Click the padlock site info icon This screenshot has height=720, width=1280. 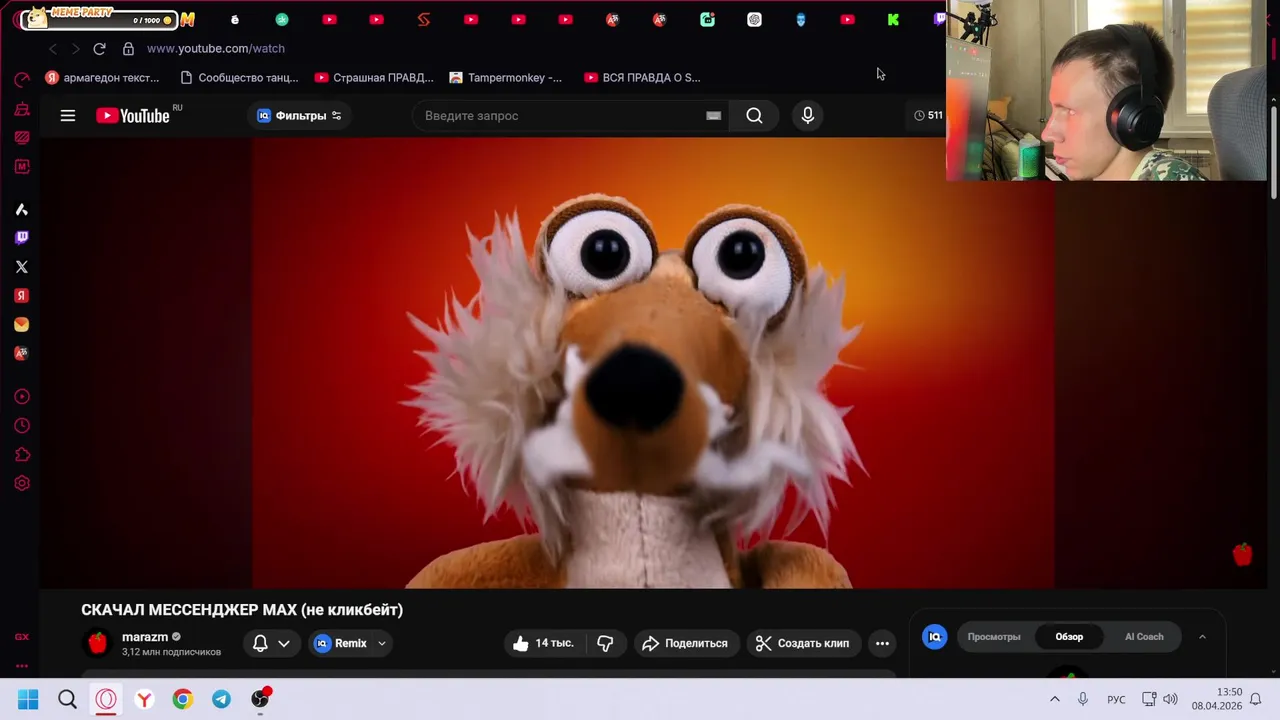[128, 48]
